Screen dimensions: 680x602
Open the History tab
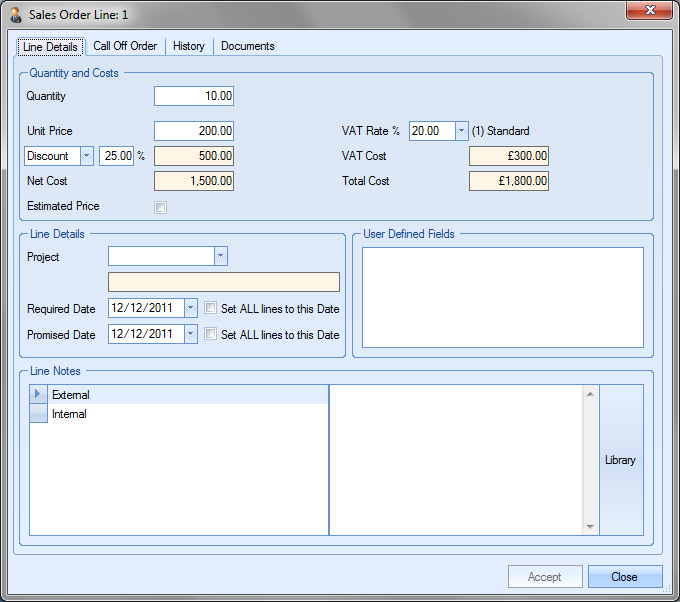tap(188, 46)
